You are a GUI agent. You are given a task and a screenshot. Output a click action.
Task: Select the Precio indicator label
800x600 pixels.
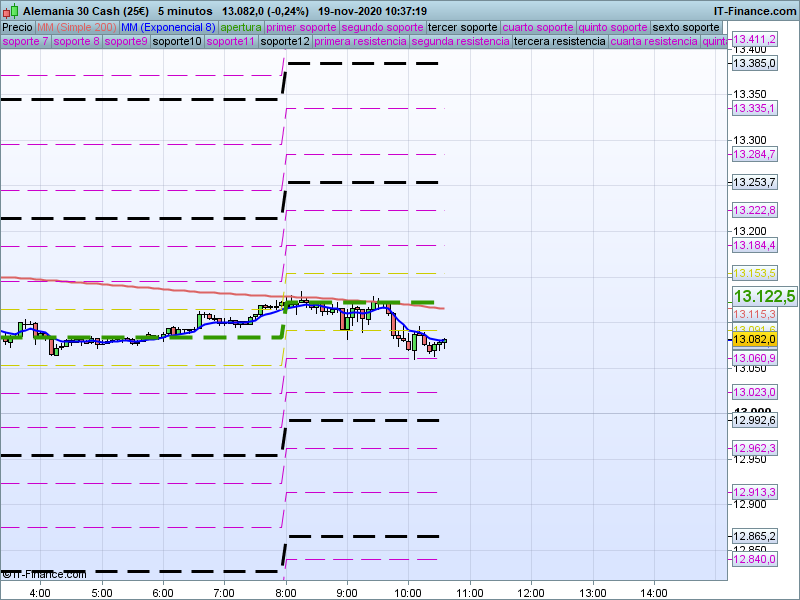coord(17,27)
